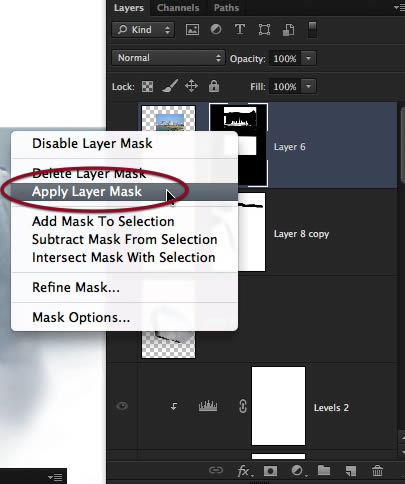This screenshot has height=484, width=405.
Task: Select the Layer 8 copy name
Action: point(301,234)
